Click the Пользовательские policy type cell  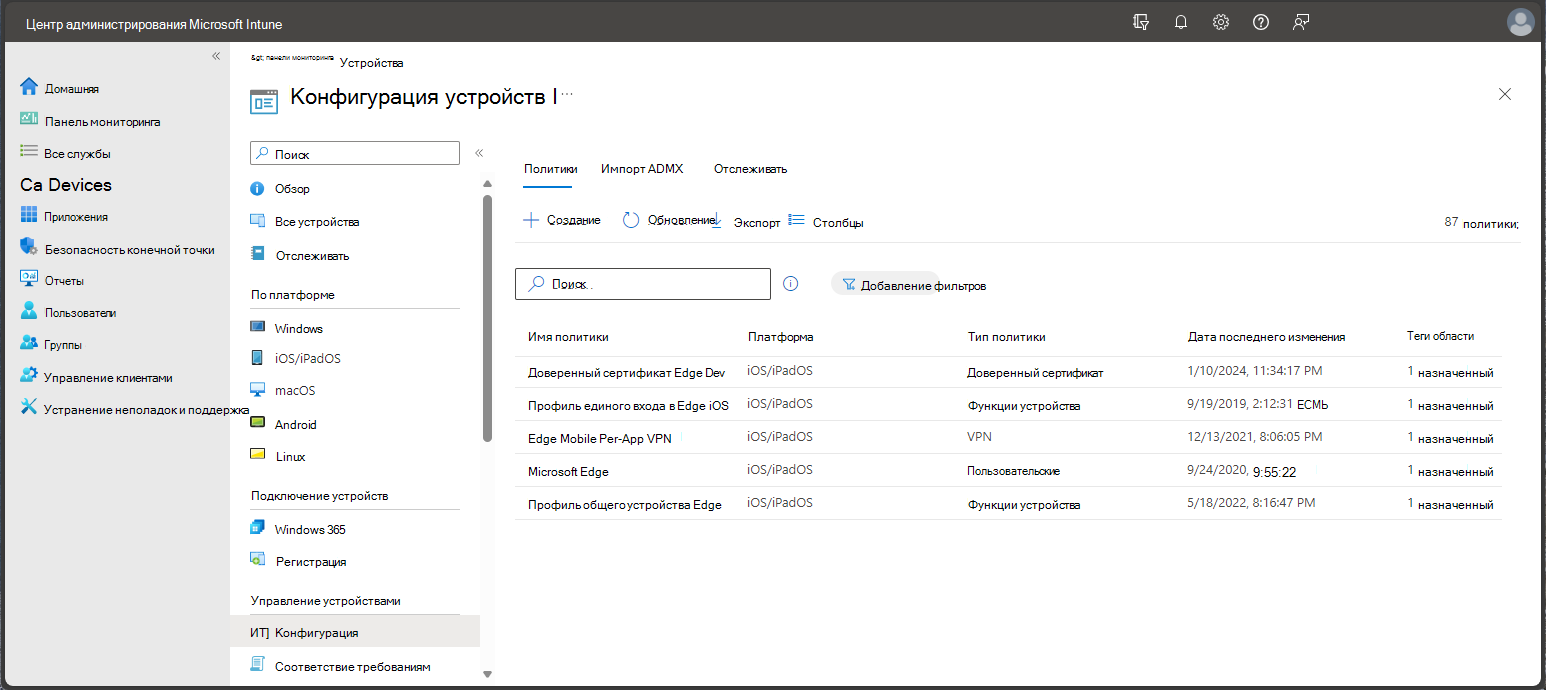tap(1013, 471)
